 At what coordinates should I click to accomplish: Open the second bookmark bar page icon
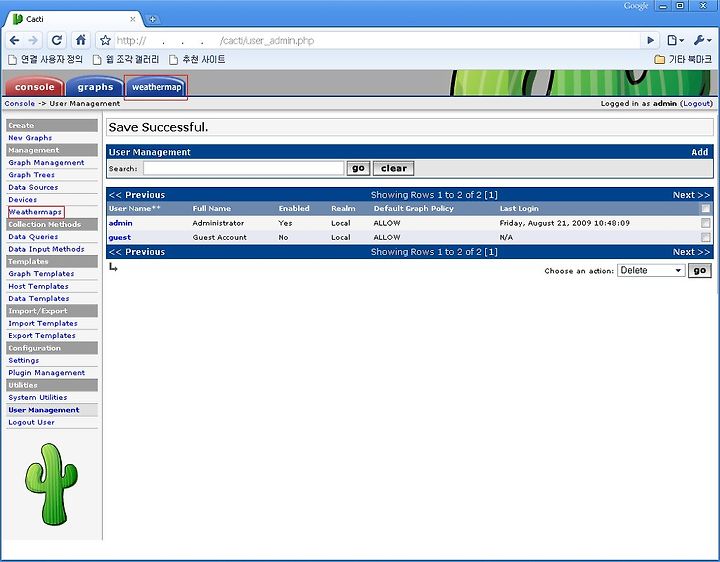97,60
